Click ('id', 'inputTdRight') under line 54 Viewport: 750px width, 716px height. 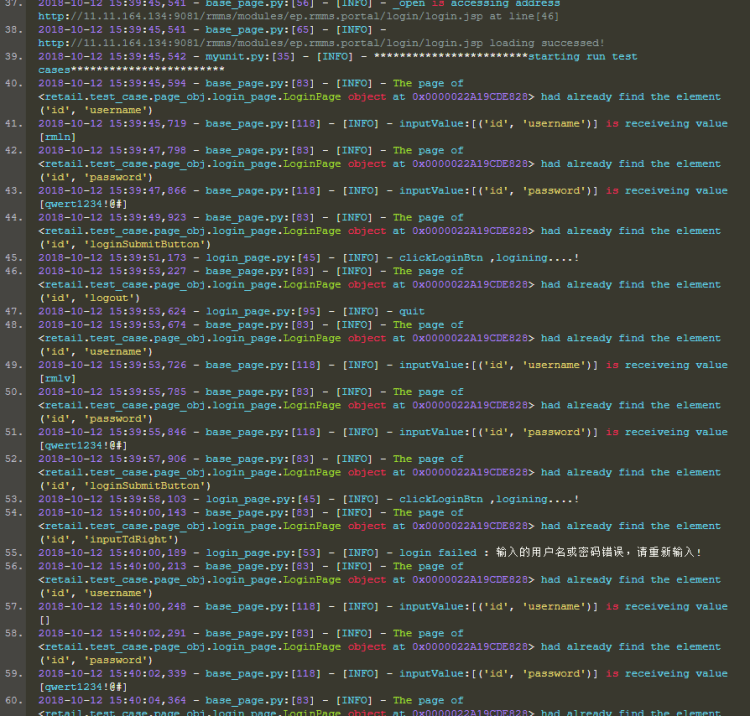tap(108, 540)
